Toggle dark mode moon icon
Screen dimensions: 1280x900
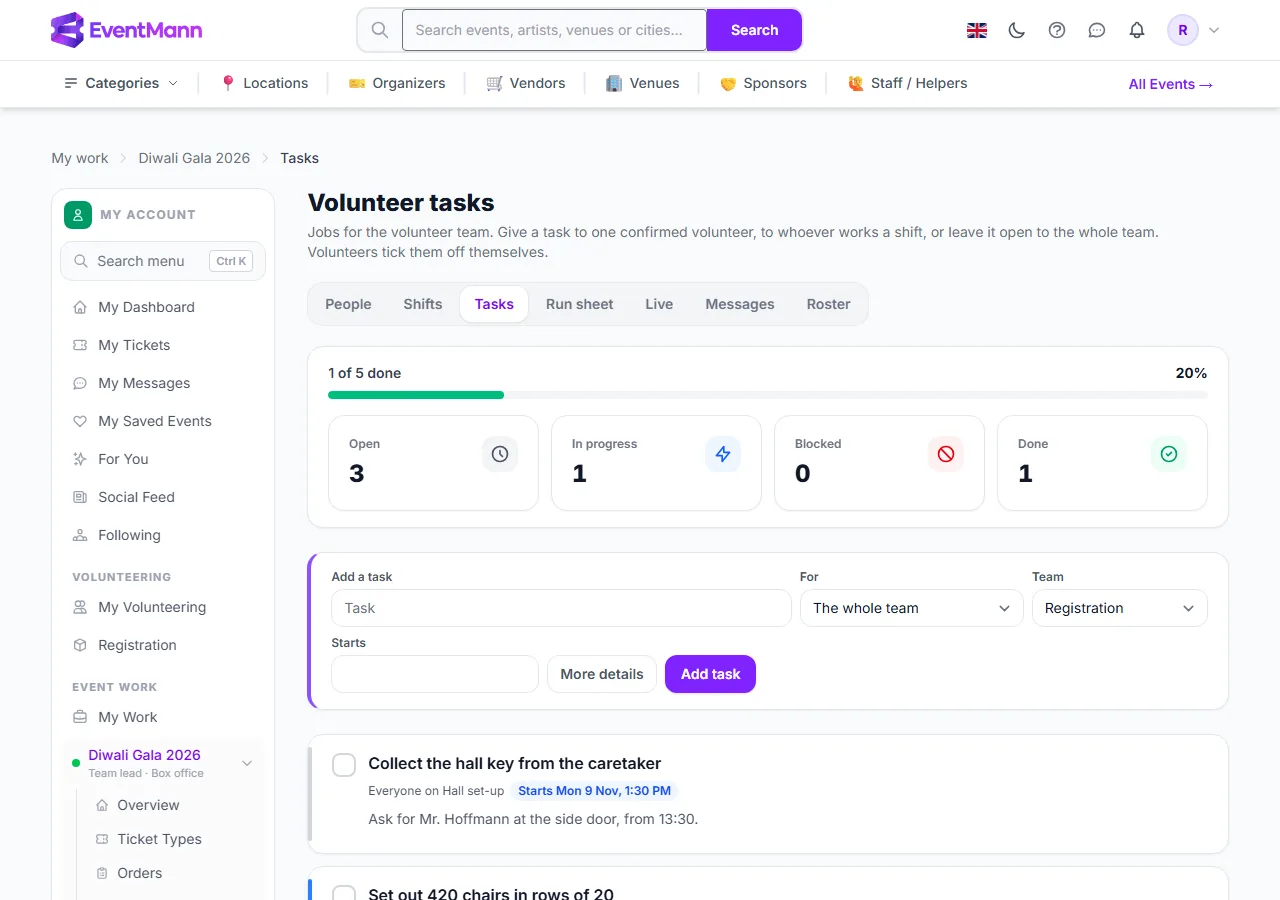(x=1017, y=30)
